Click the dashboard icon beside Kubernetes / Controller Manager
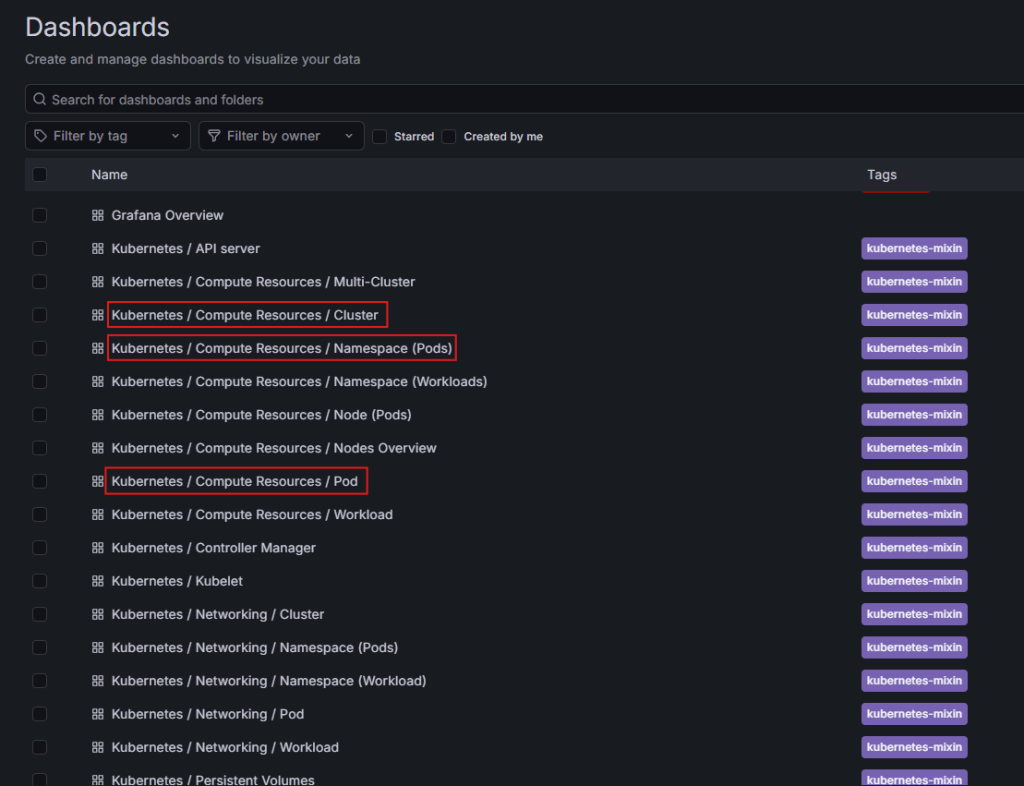Image resolution: width=1024 pixels, height=786 pixels. 98,548
